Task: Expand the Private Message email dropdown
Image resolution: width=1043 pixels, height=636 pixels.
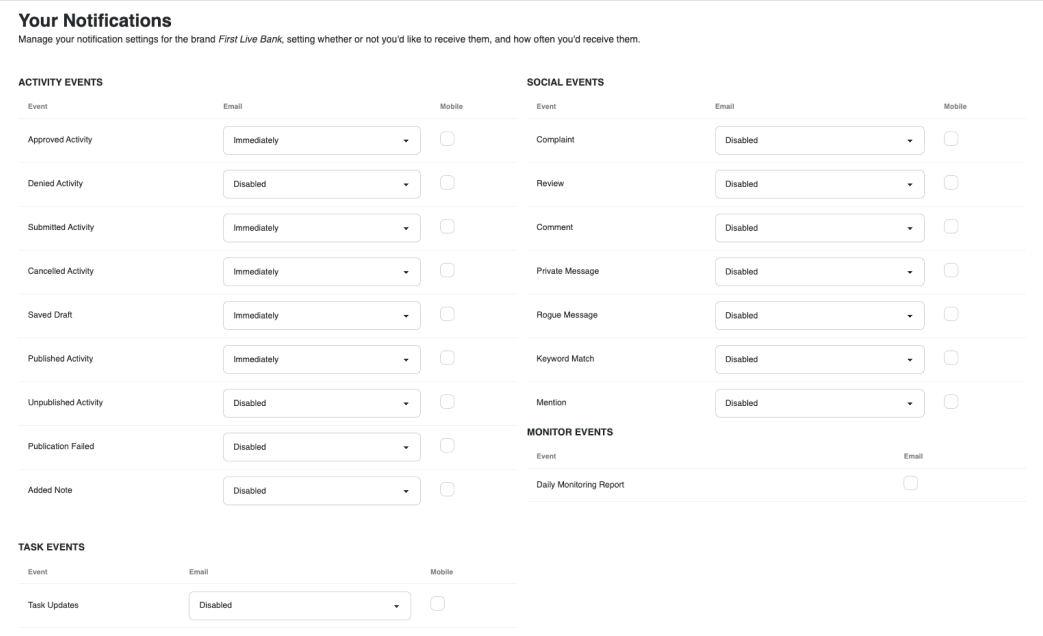Action: tap(819, 272)
